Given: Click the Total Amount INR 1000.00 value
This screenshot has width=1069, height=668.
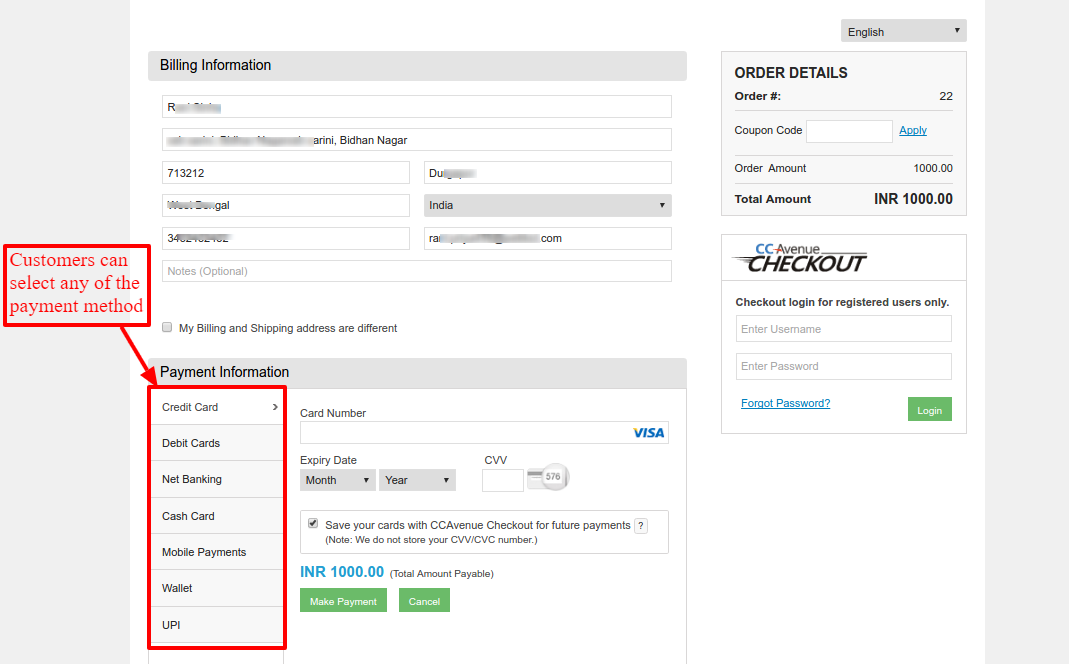Looking at the screenshot, I should pos(913,199).
